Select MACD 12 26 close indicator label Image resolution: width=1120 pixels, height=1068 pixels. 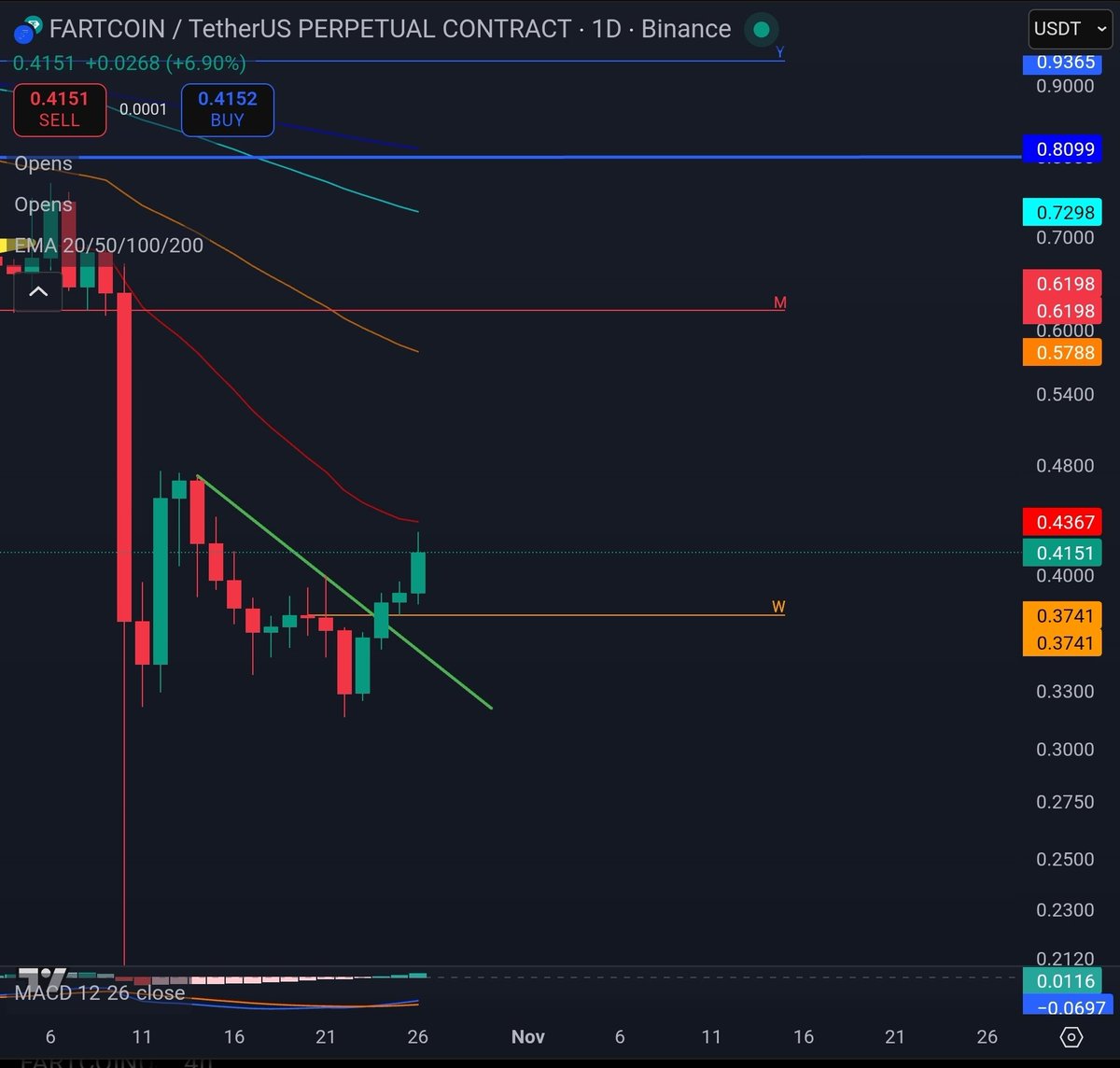(100, 993)
